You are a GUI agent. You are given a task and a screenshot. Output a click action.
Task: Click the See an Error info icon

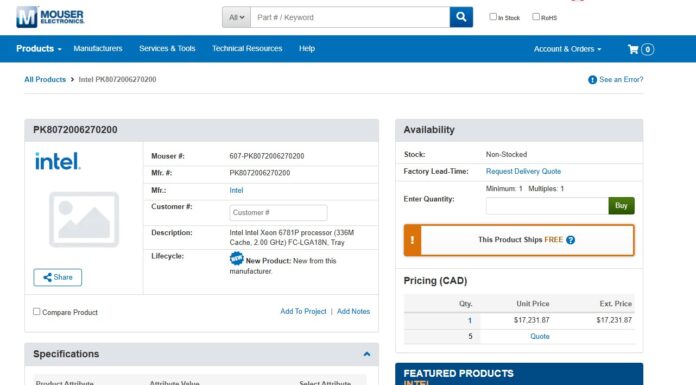(x=592, y=80)
